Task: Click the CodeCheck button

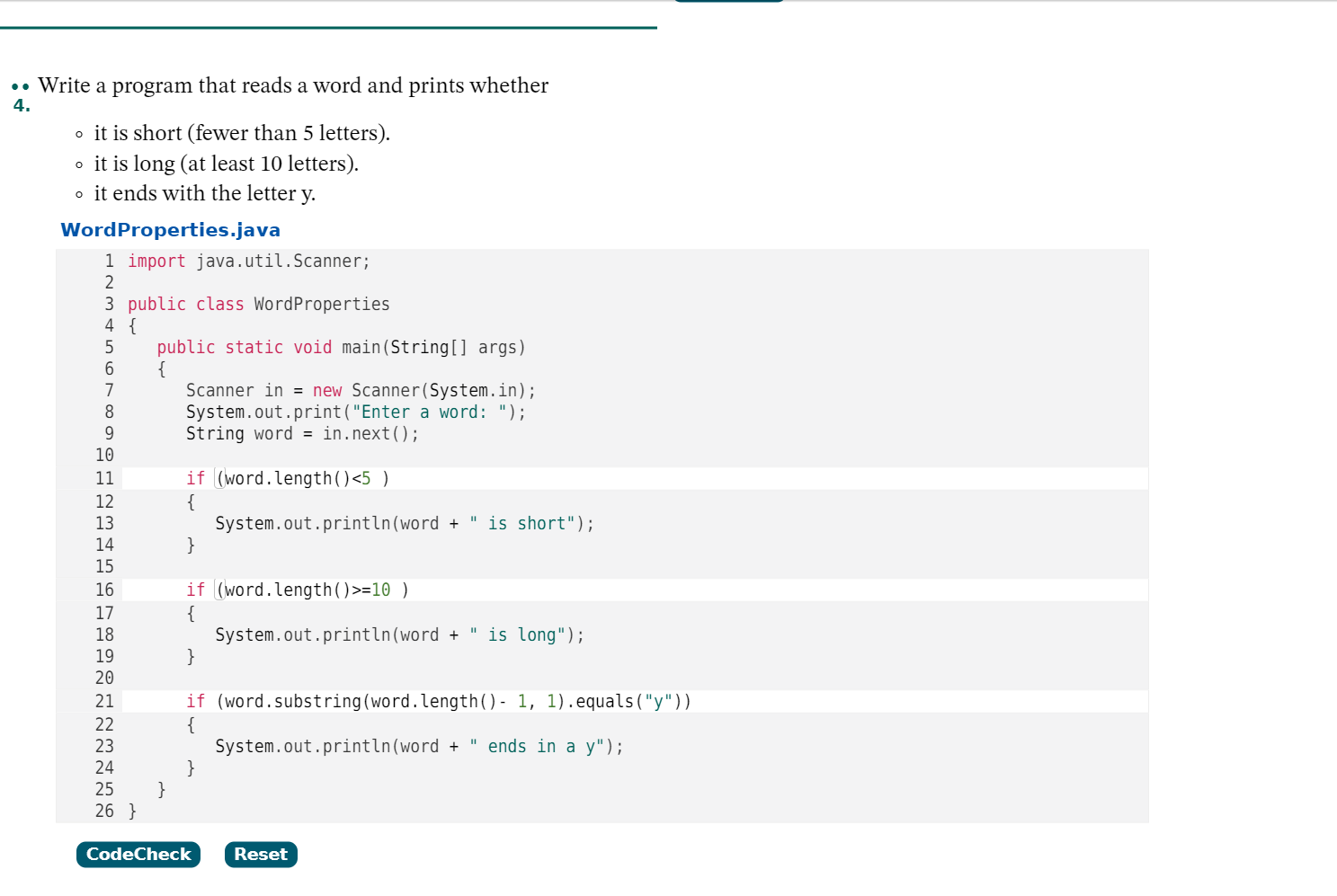Action: pyautogui.click(x=138, y=855)
